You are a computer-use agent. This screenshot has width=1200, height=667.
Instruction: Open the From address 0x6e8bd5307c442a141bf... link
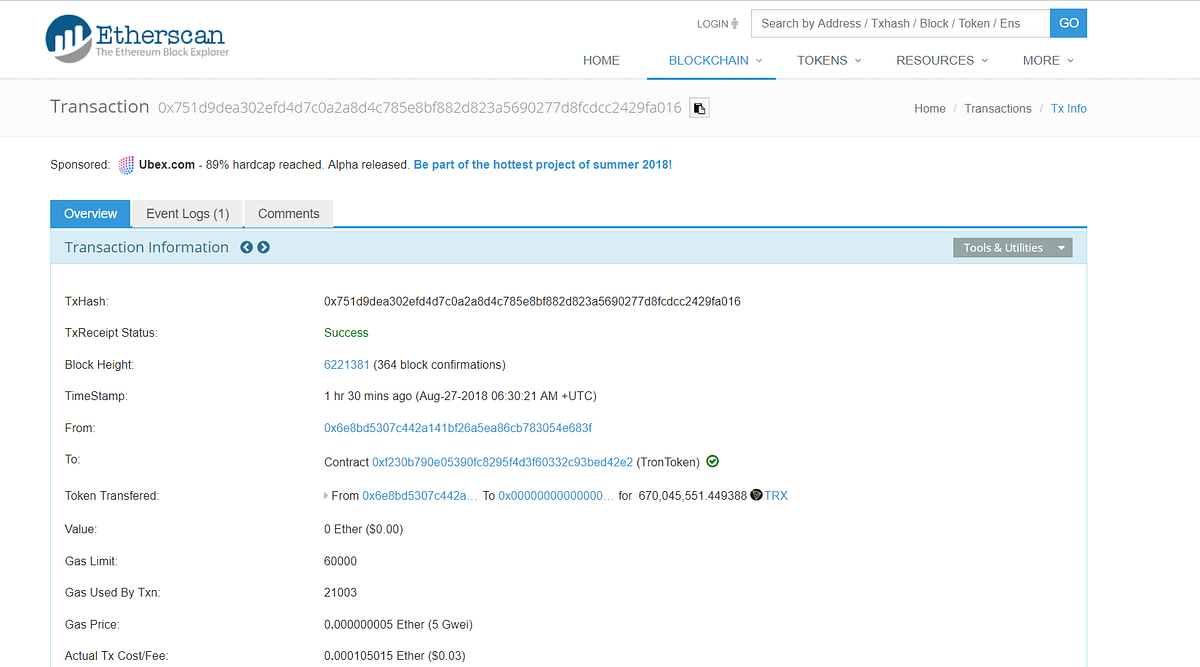coord(458,428)
